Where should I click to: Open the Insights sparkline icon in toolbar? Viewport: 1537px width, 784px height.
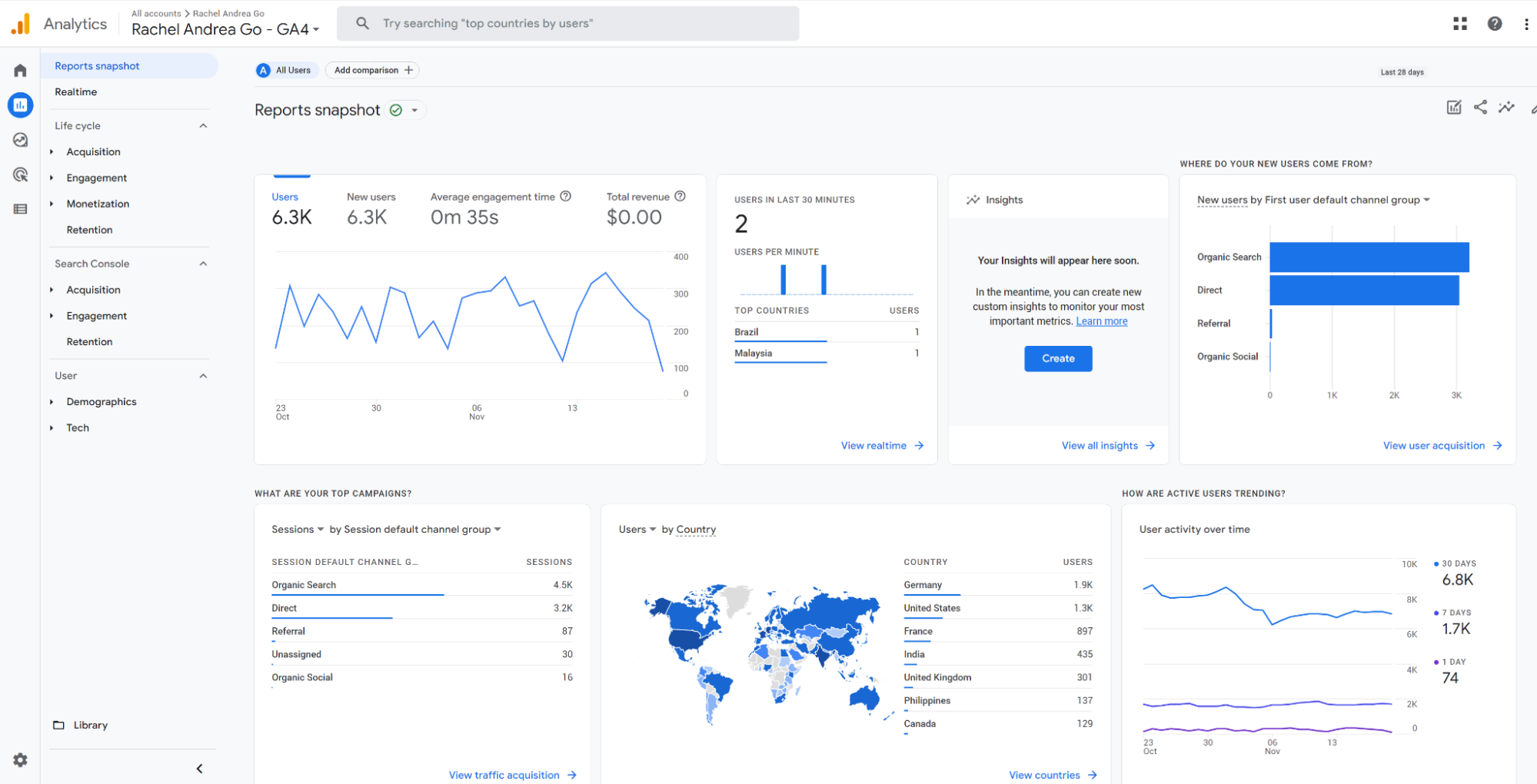[1506, 107]
